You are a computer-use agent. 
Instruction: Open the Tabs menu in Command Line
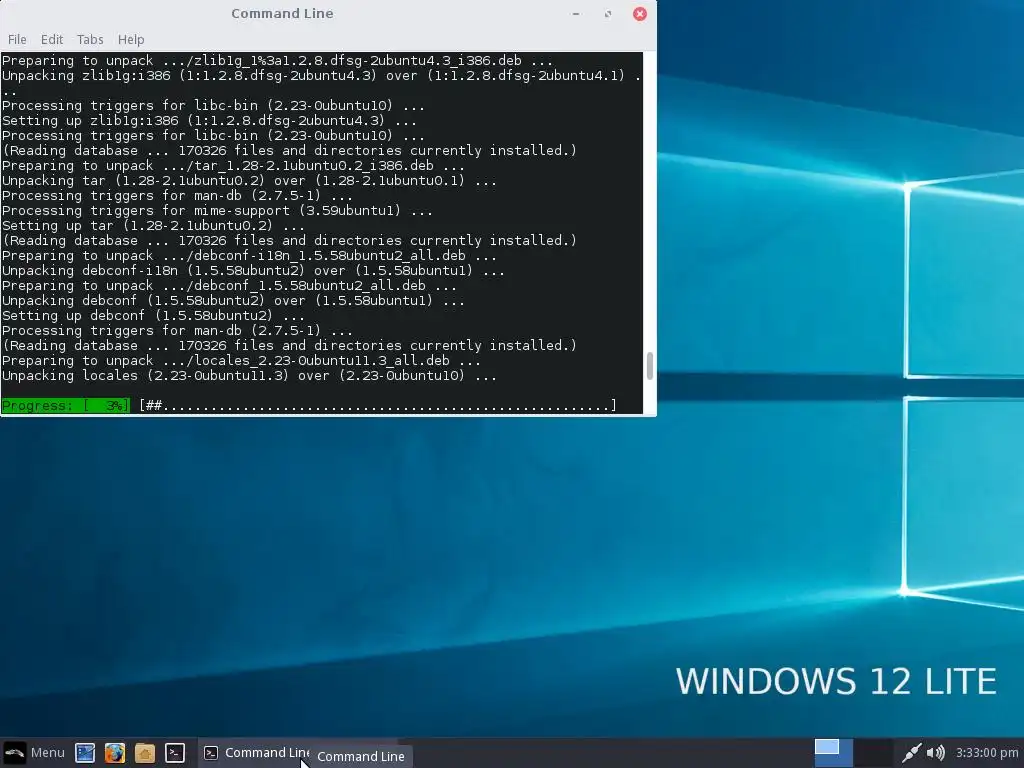click(x=90, y=39)
